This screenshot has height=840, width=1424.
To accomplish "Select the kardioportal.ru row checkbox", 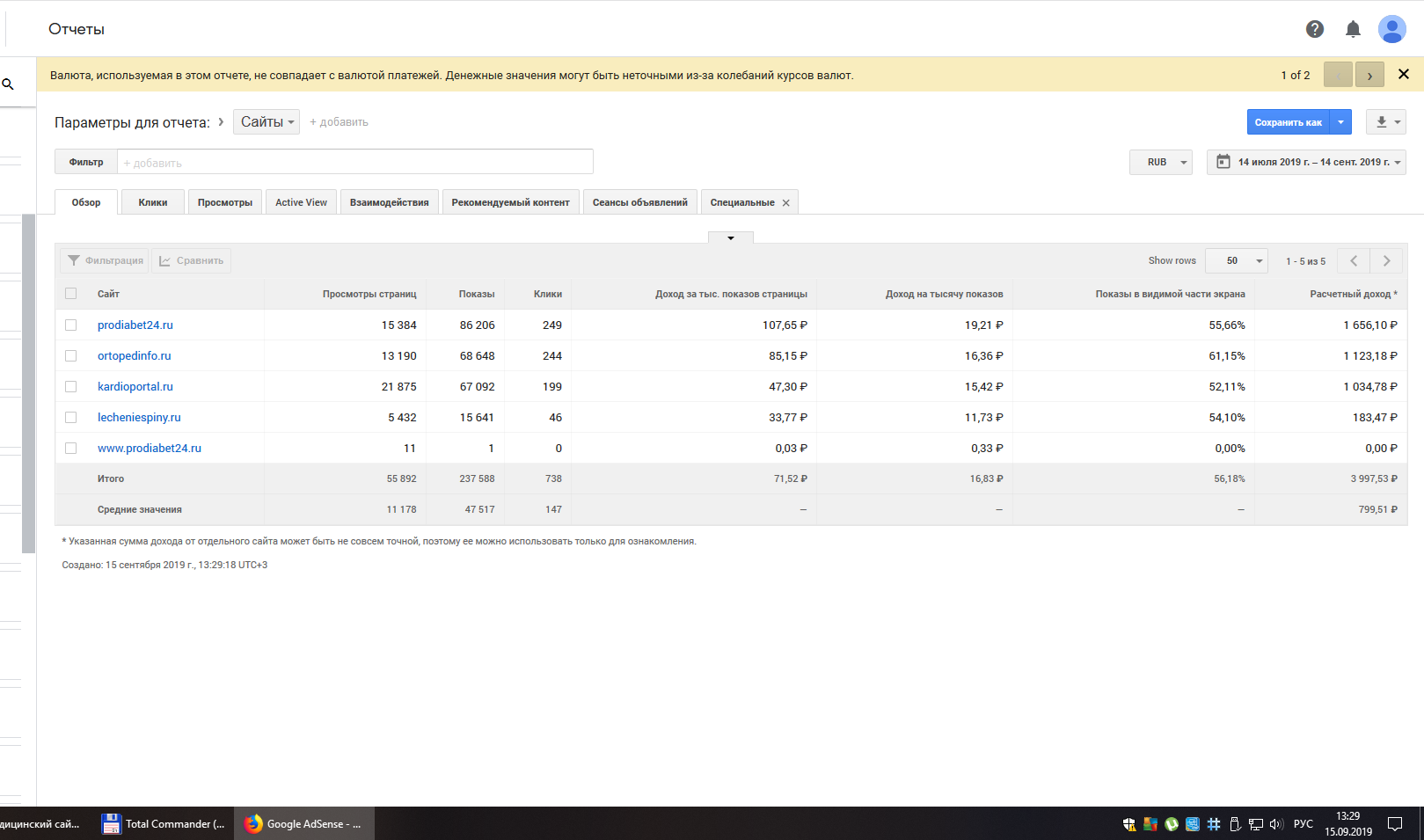I will [x=71, y=387].
